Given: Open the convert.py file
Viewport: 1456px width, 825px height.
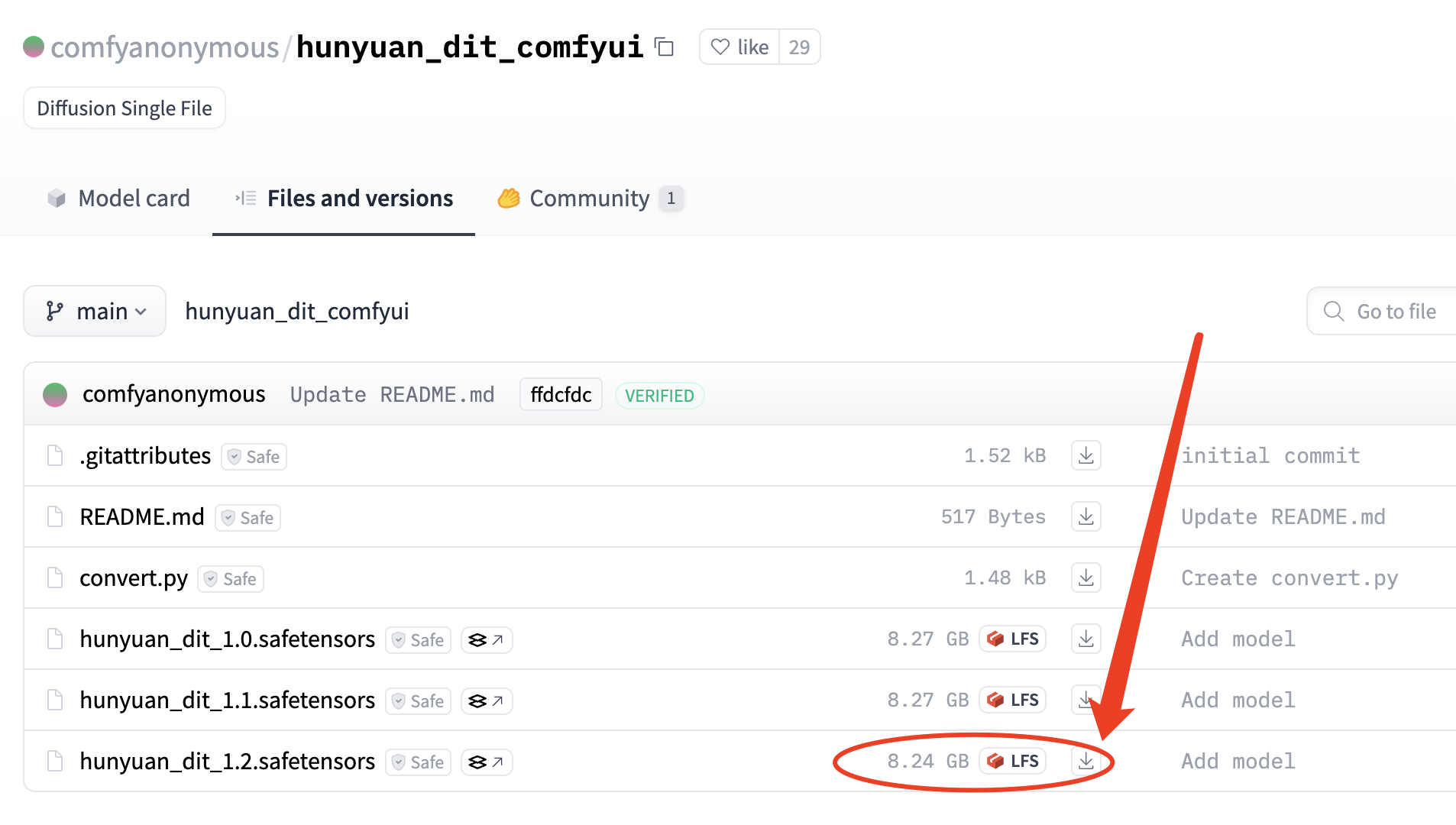Looking at the screenshot, I should click(x=134, y=578).
